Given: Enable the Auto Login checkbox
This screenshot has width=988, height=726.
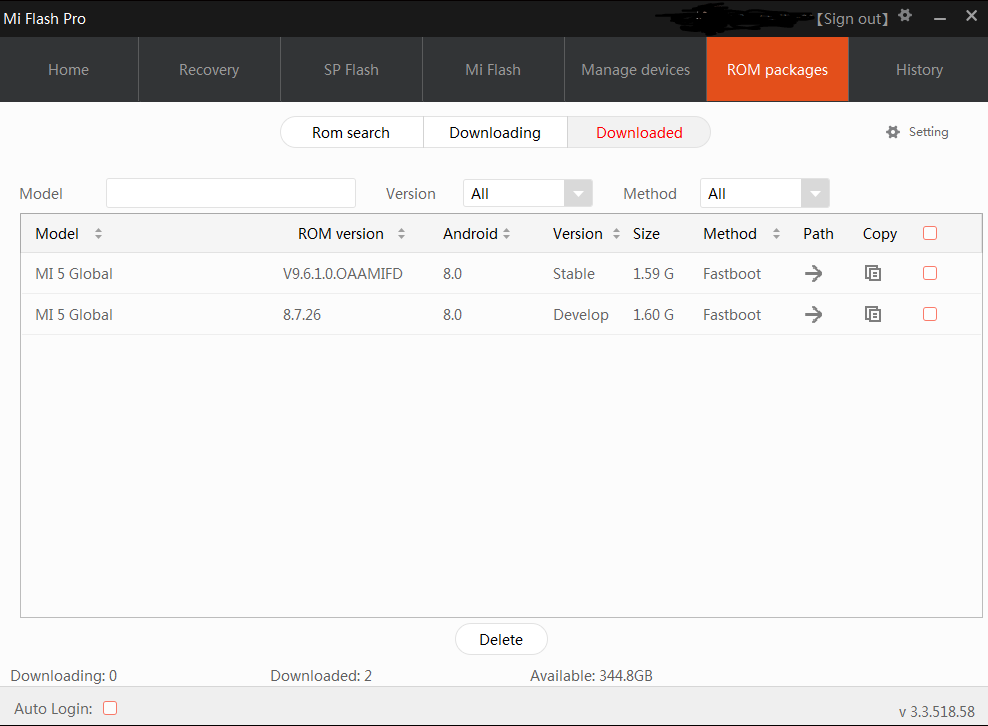Looking at the screenshot, I should [110, 708].
